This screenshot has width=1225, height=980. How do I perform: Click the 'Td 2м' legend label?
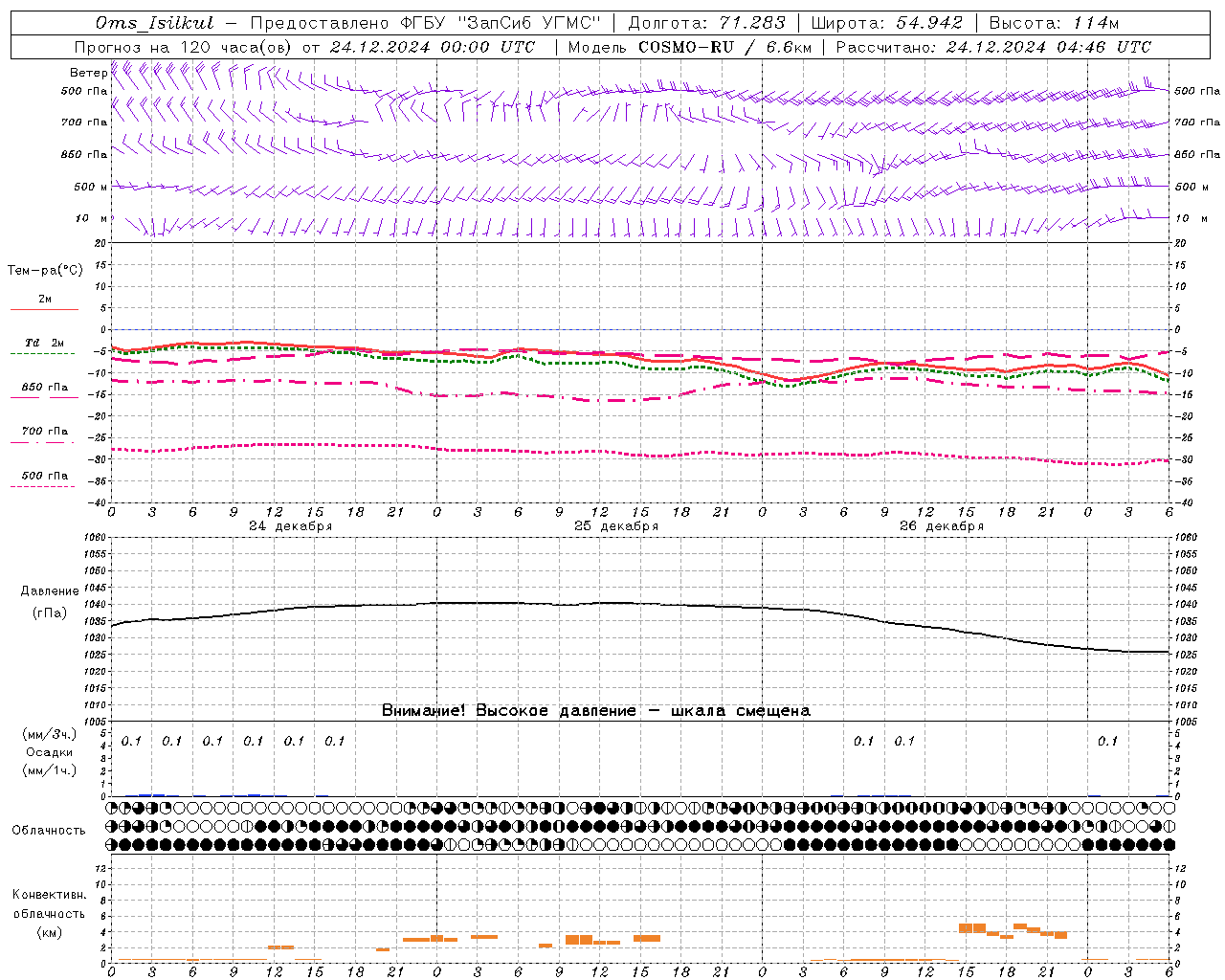[x=45, y=343]
